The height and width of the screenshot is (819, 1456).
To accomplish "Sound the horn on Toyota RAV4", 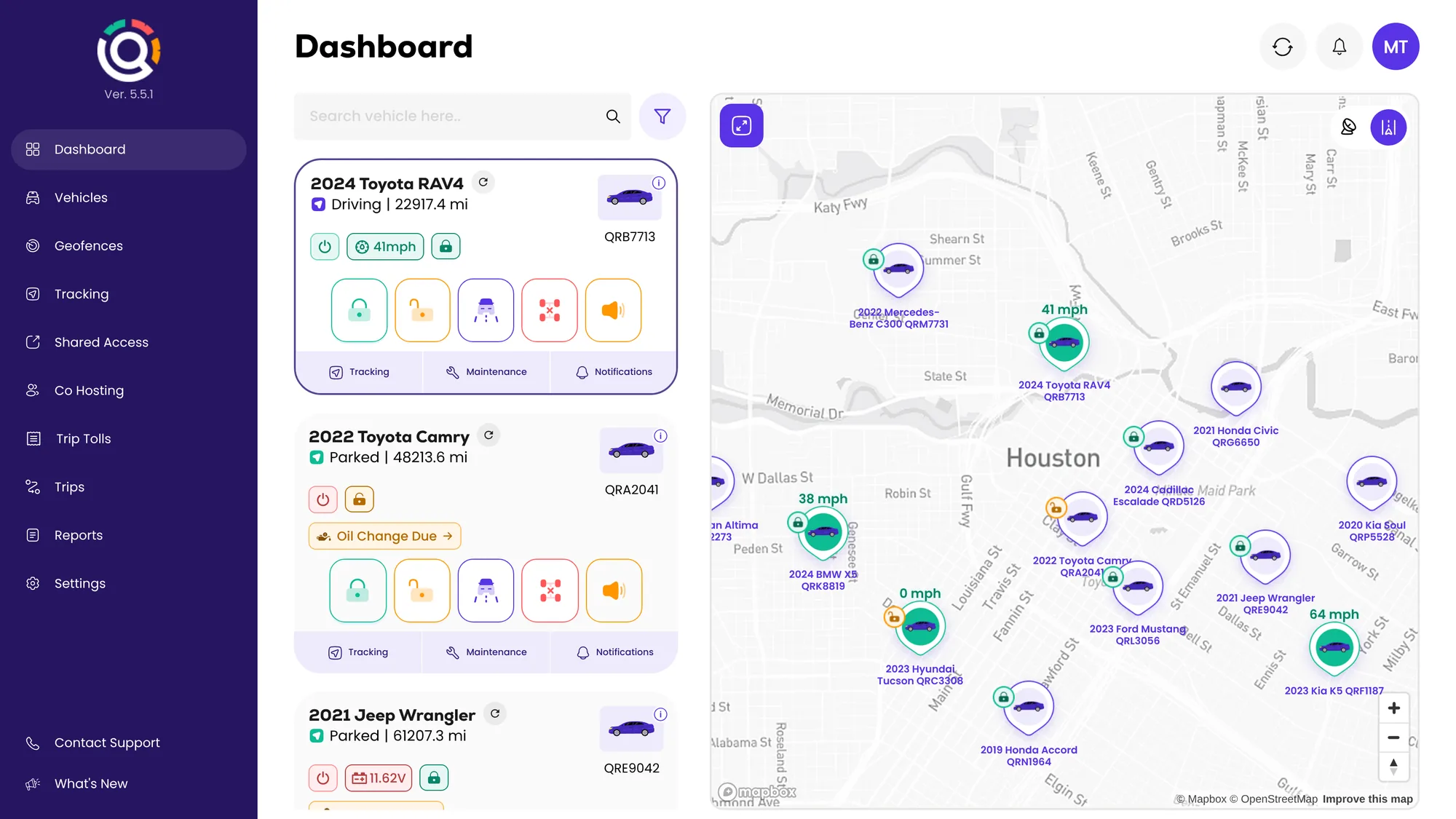I will click(613, 310).
